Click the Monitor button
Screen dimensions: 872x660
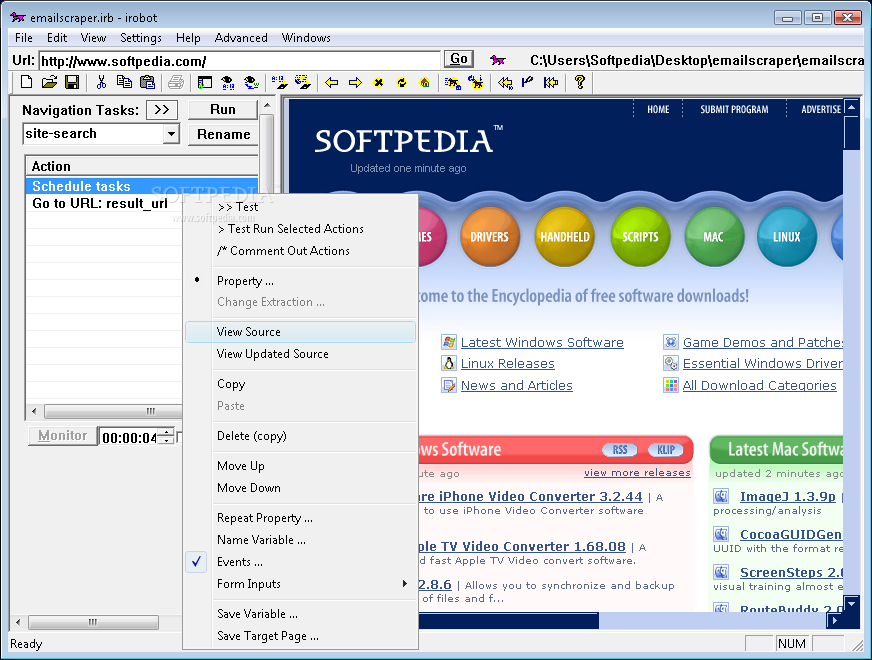[62, 436]
